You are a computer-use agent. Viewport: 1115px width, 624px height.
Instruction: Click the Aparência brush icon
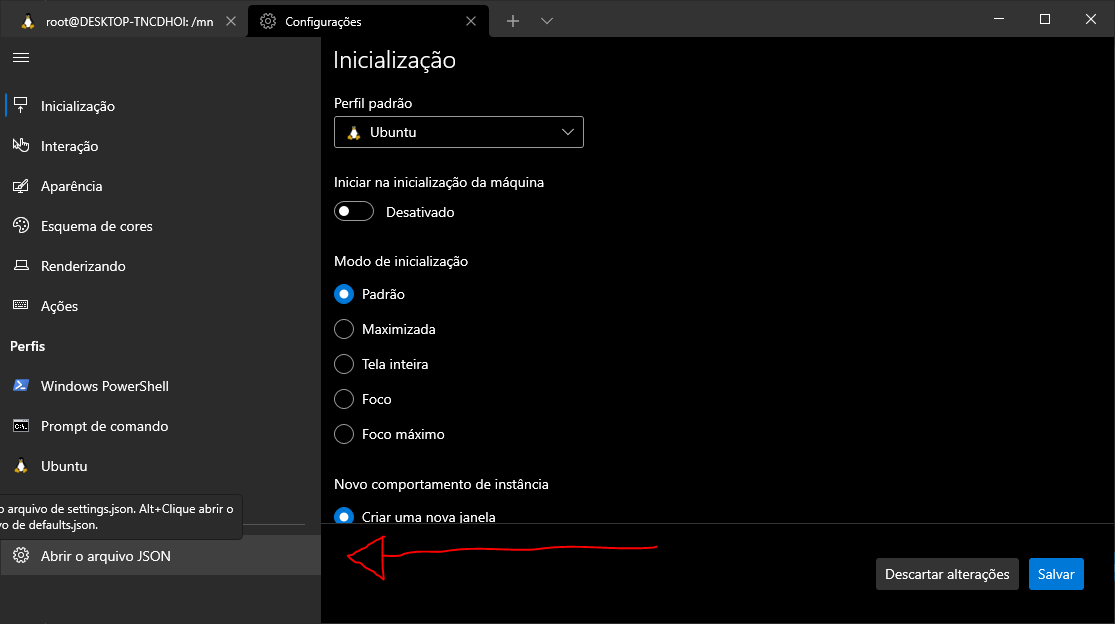coord(21,185)
